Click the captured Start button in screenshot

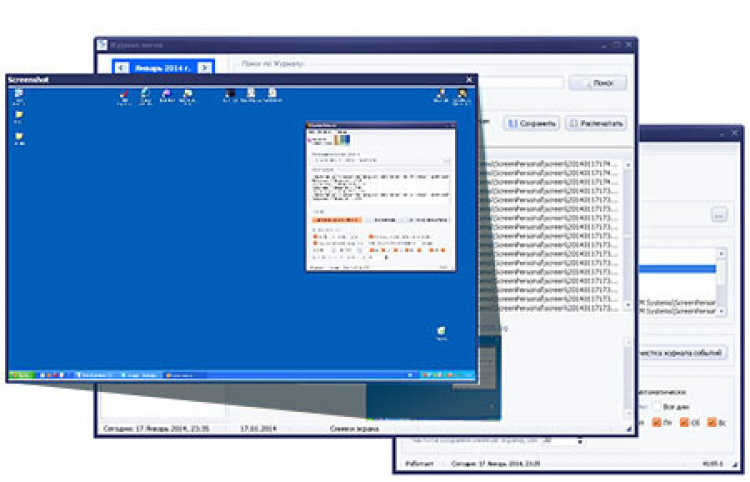[21, 375]
